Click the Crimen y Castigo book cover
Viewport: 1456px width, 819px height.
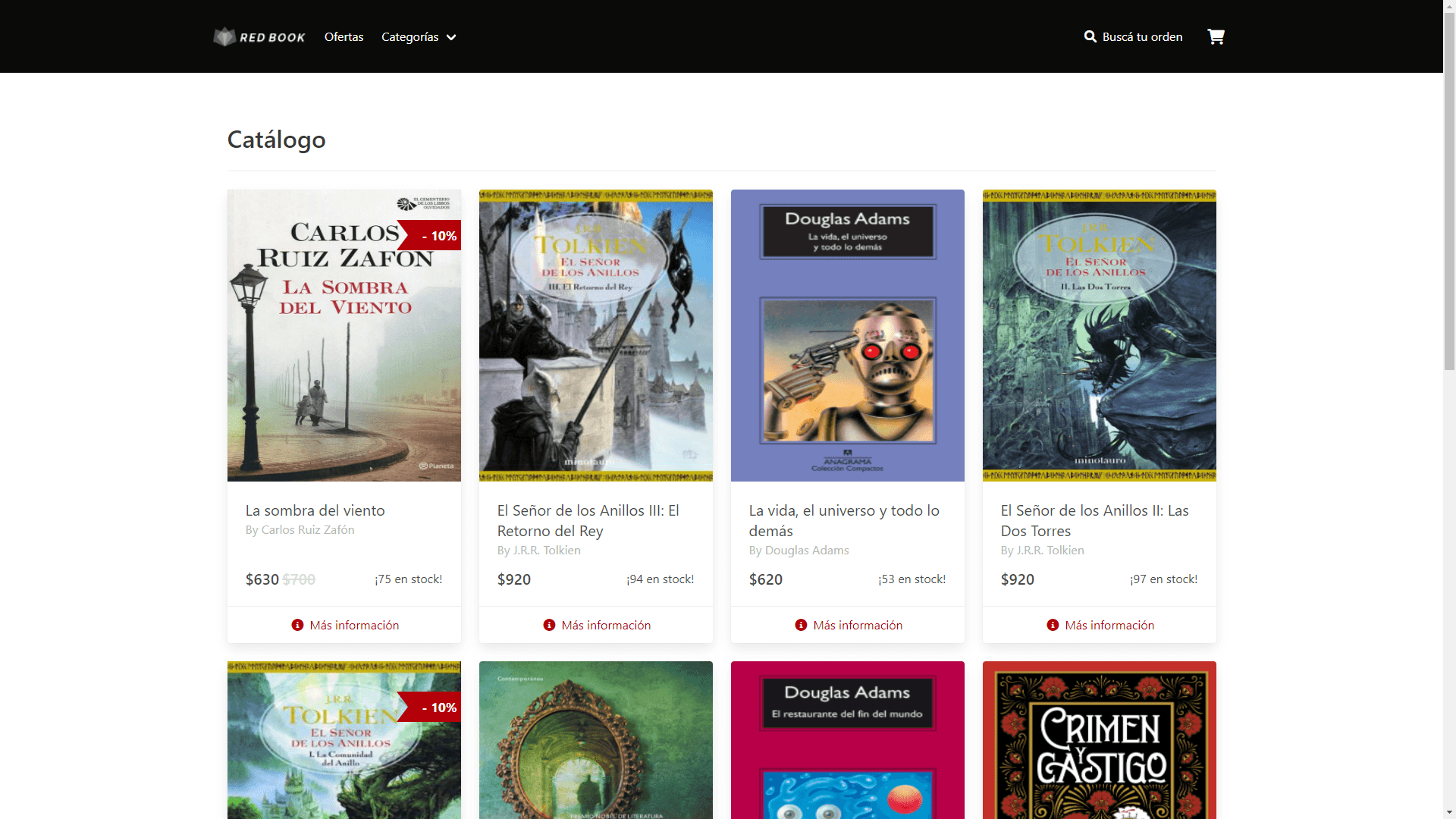[x=1099, y=740]
